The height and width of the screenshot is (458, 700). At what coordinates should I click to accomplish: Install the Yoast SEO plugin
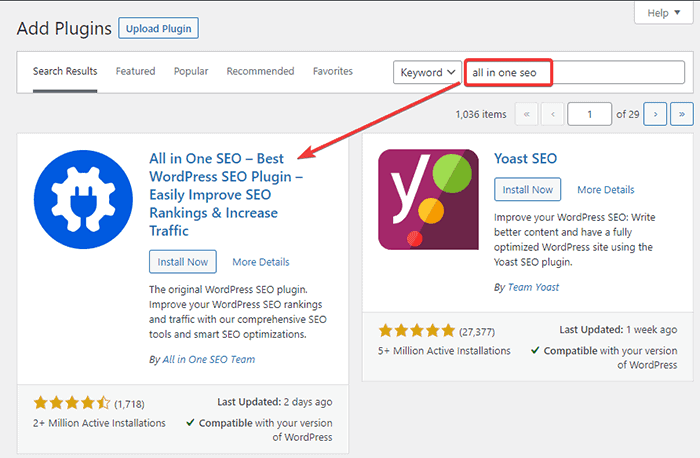(x=527, y=190)
